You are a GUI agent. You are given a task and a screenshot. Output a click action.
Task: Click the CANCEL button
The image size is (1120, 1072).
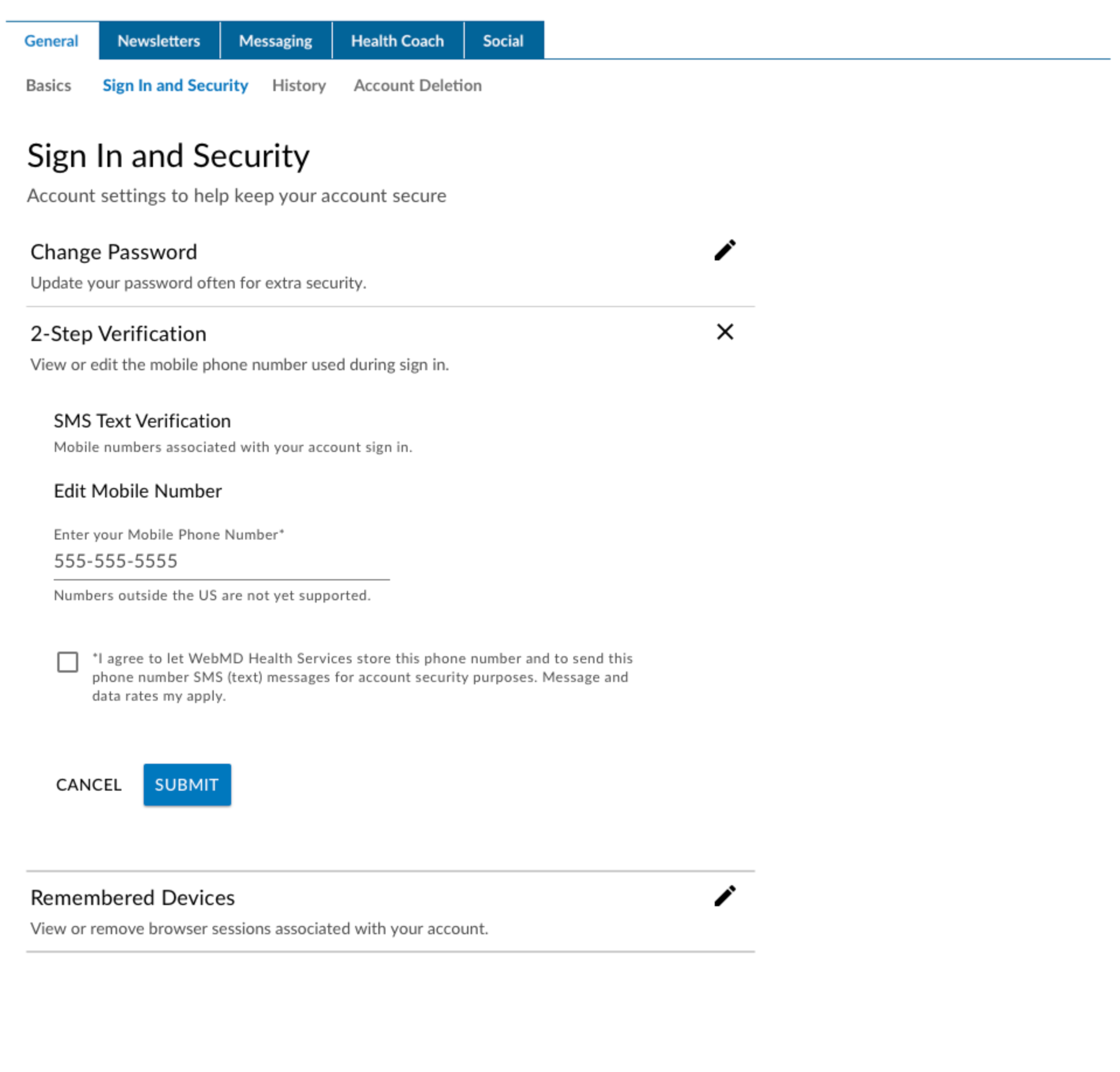(x=89, y=784)
